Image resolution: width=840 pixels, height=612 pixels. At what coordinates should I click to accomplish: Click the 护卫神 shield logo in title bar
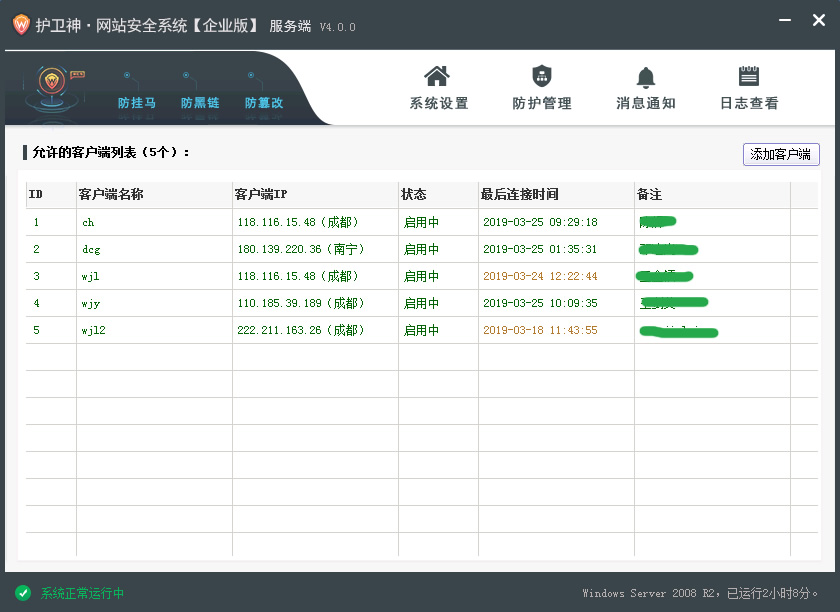click(21, 25)
